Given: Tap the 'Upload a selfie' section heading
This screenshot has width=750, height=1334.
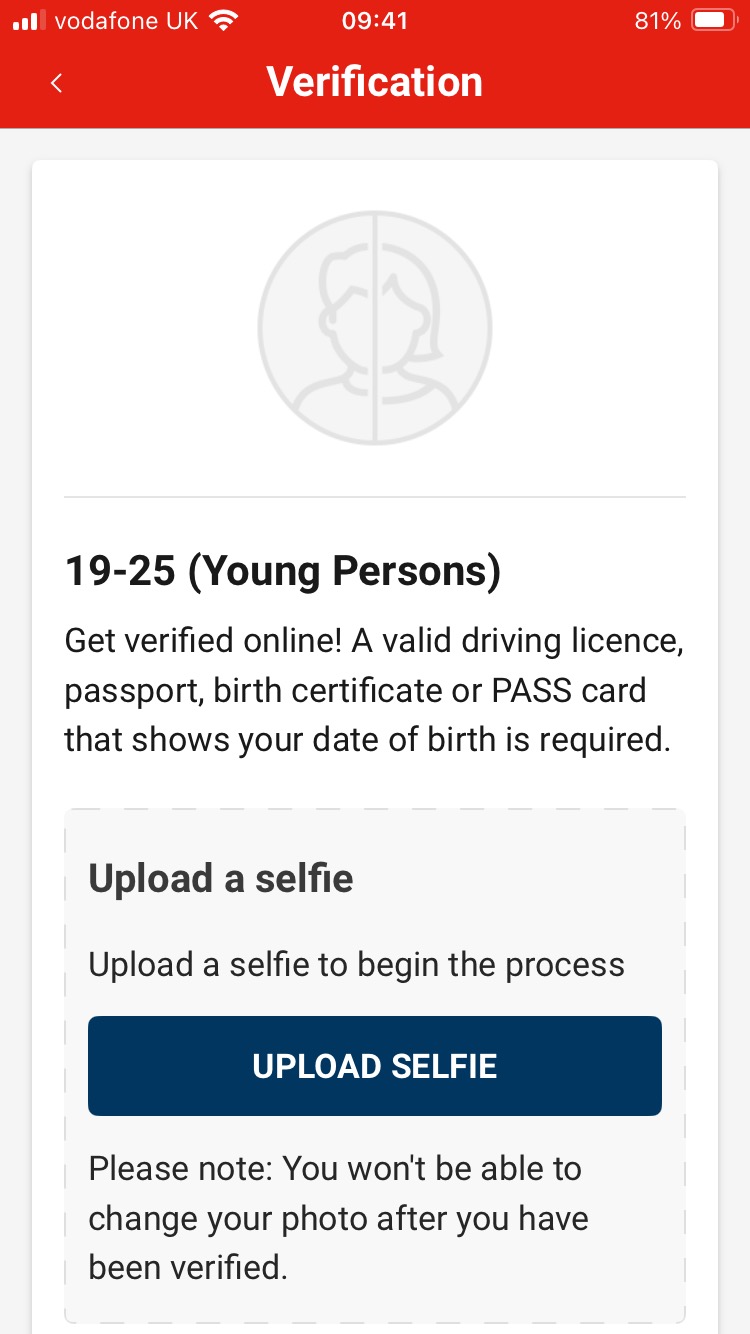Looking at the screenshot, I should pos(221,878).
